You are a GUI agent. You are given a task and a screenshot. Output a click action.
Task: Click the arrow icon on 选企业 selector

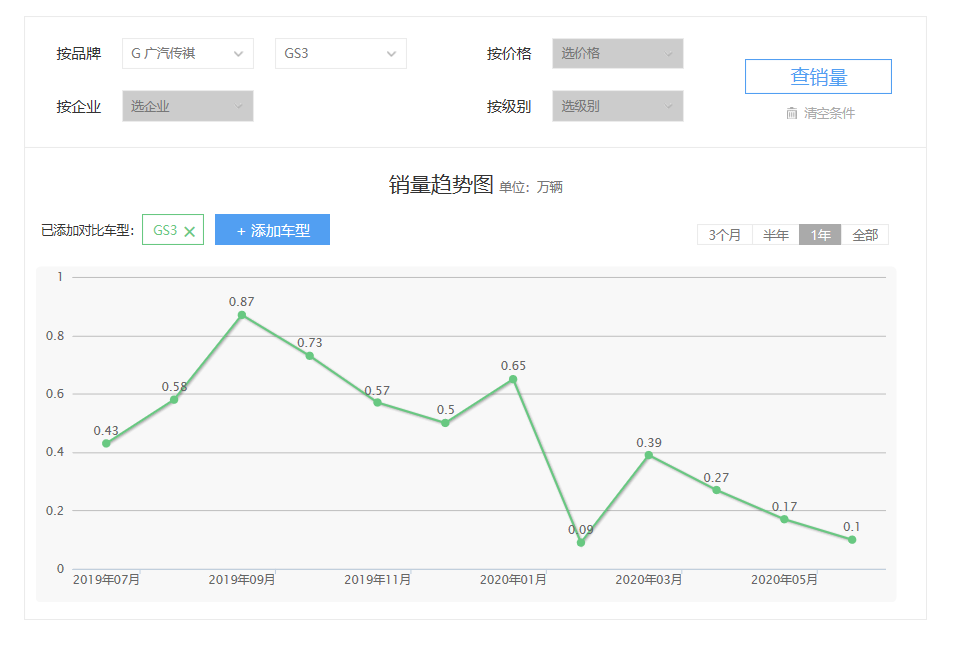239,105
